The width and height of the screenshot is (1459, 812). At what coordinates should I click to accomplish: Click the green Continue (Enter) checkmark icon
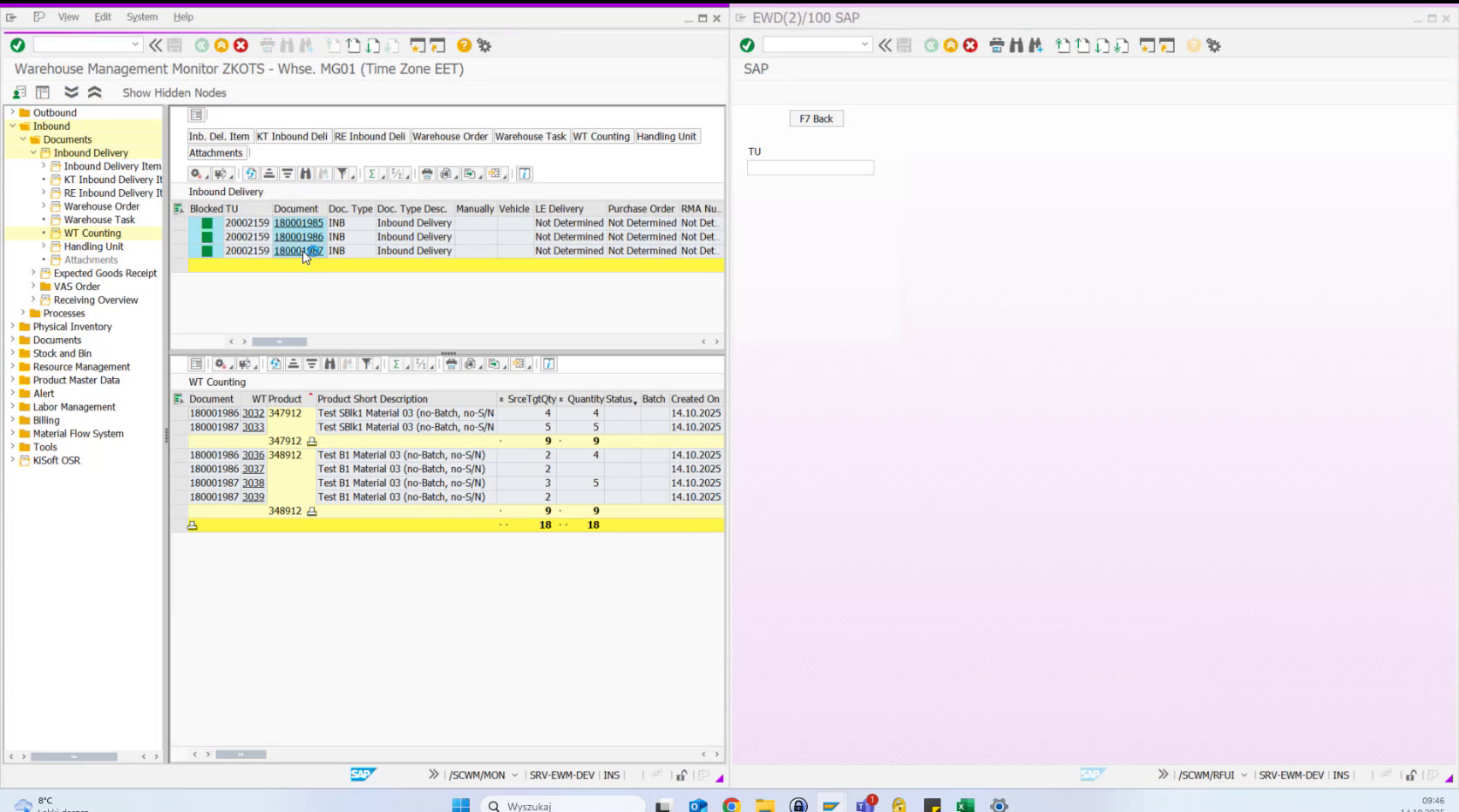(17, 45)
